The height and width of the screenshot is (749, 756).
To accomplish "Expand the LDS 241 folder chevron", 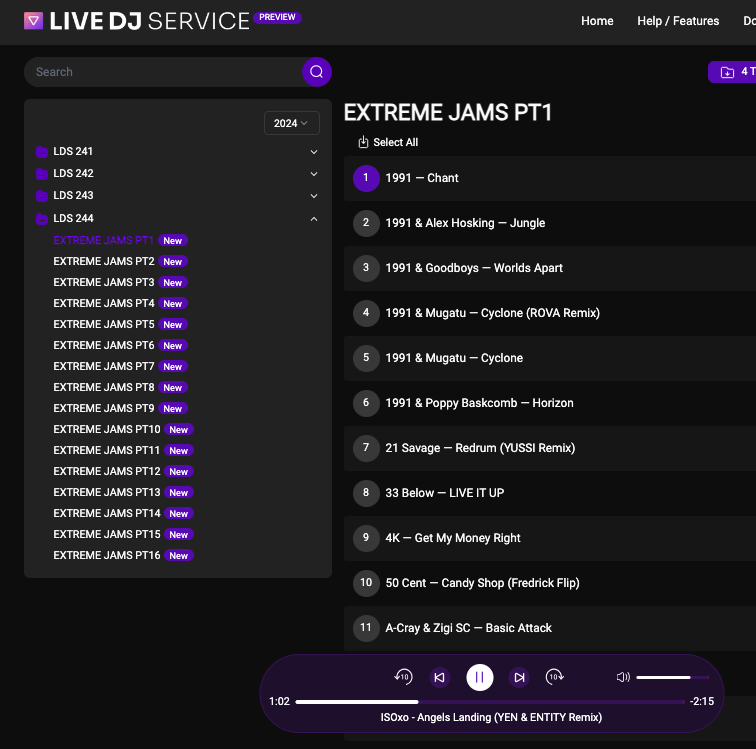I will 314,152.
